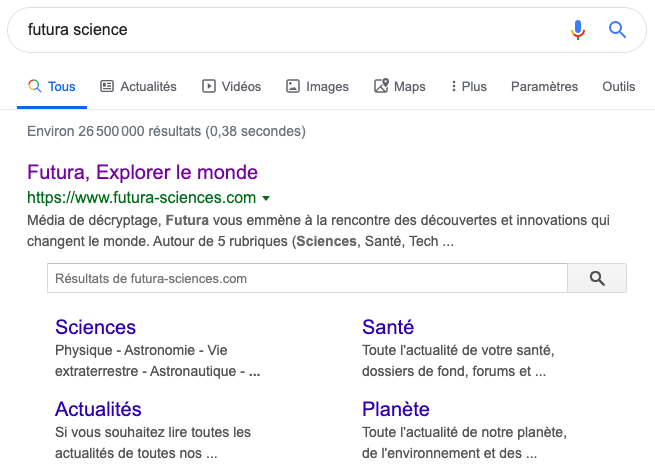Click the microphone voice search icon
This screenshot has height=466, width=655.
[x=578, y=30]
